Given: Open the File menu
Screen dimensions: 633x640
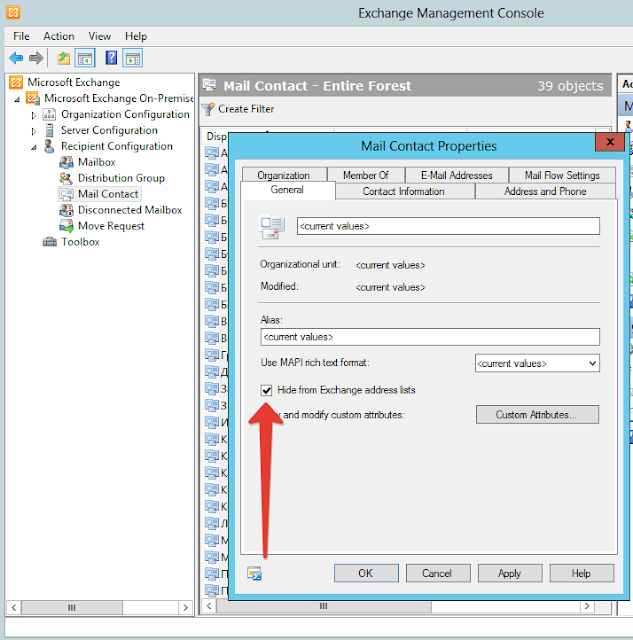Looking at the screenshot, I should [x=21, y=36].
